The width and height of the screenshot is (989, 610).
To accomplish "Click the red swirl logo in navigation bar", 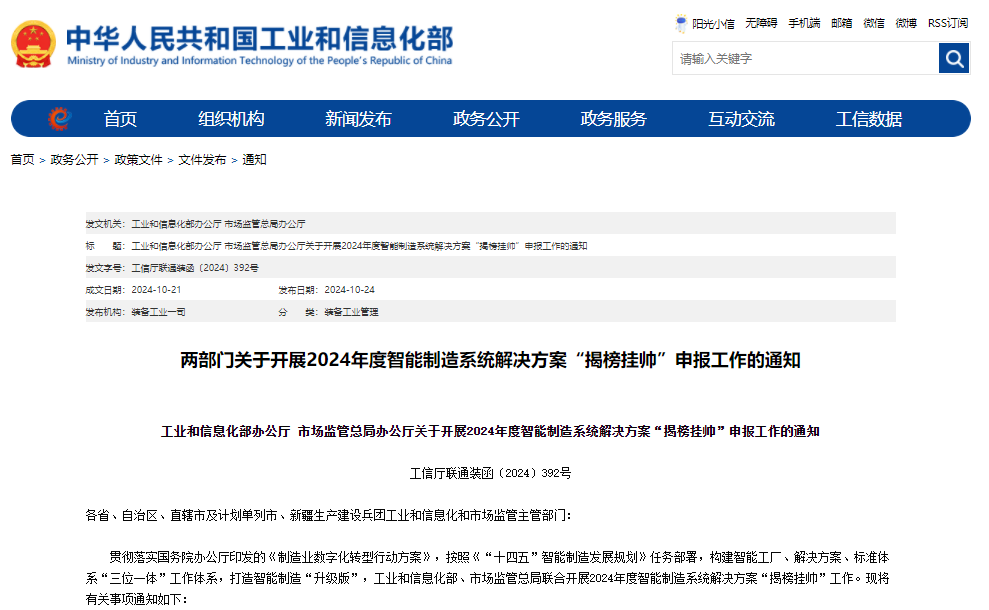I will [x=62, y=118].
